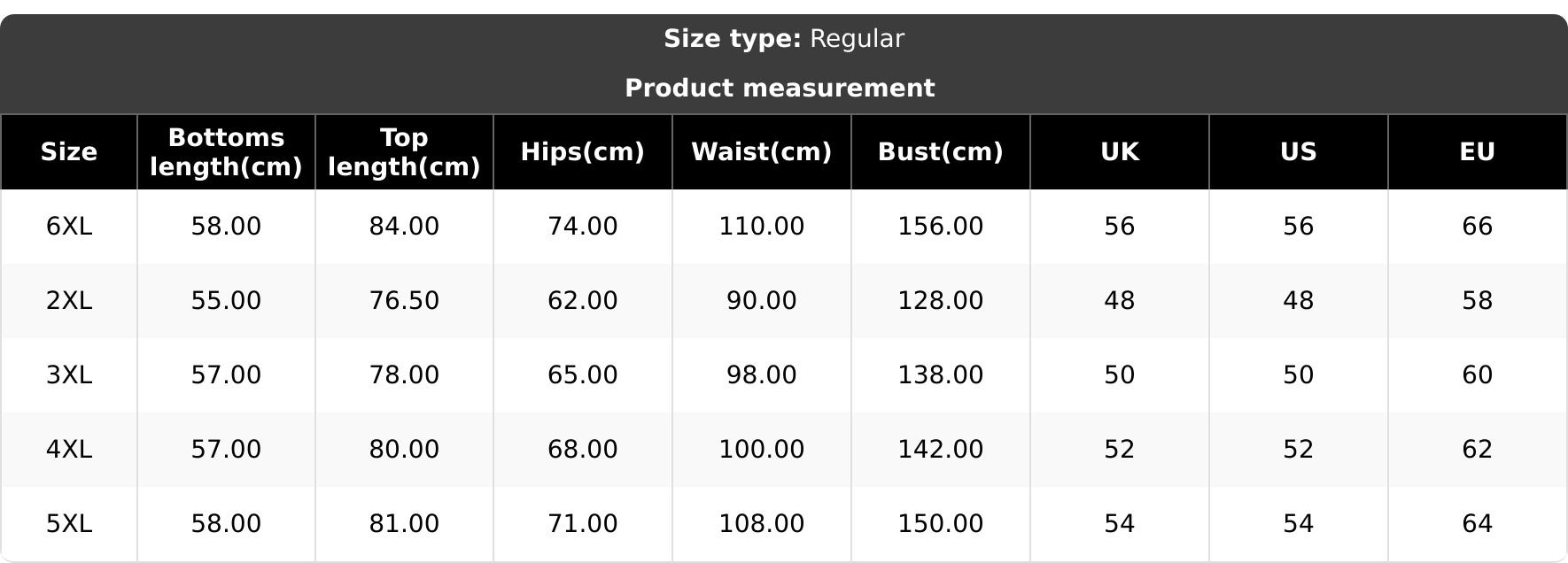Image resolution: width=1568 pixels, height=563 pixels.
Task: Select the EU 62 cell for 4XL
Action: (x=1477, y=450)
